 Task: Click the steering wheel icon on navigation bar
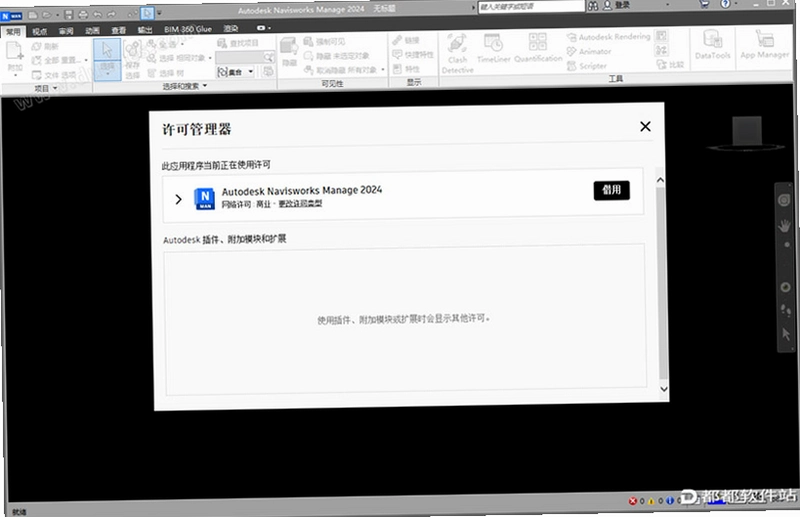[784, 200]
